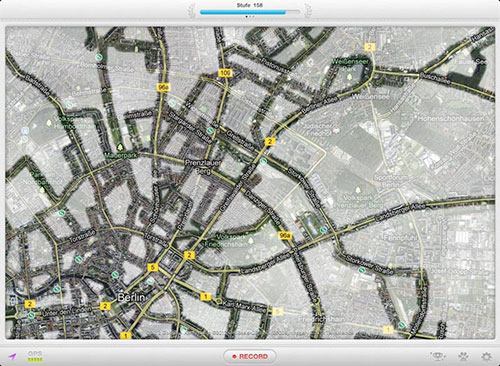This screenshot has width=500, height=366.
Task: Open the trophy achievements icon
Action: click(437, 356)
